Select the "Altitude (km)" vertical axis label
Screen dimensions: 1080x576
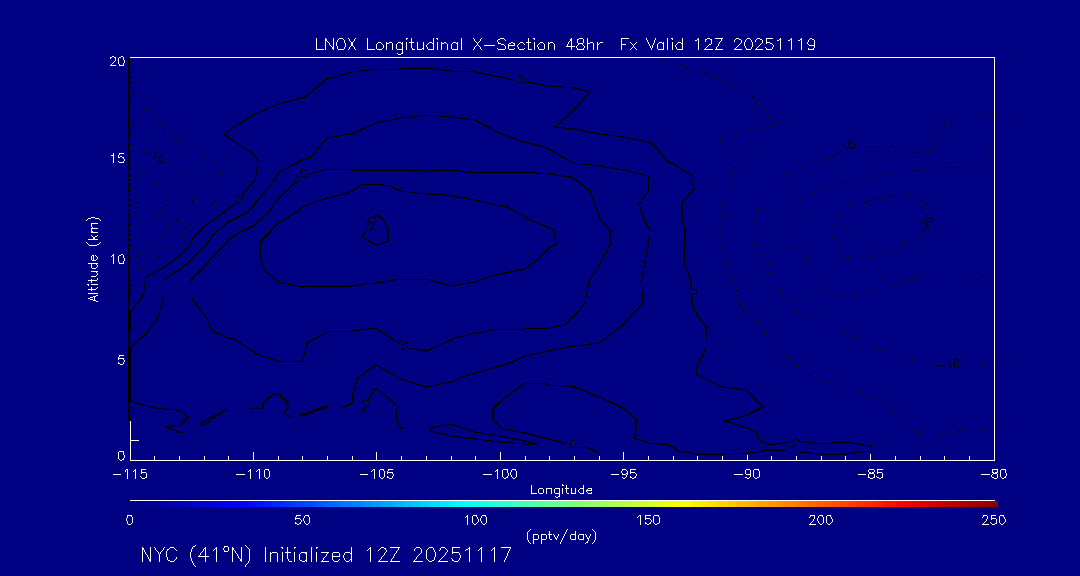(94, 258)
